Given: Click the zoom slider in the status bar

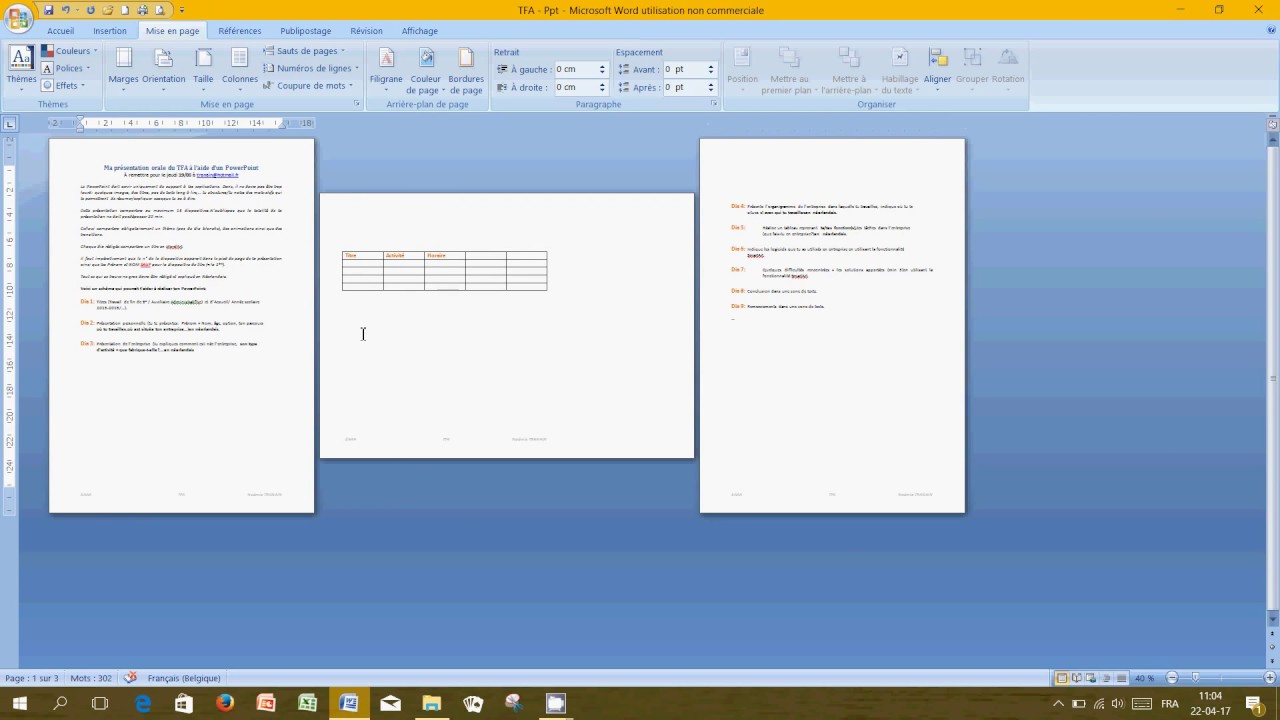Looking at the screenshot, I should pyautogui.click(x=1194, y=678).
